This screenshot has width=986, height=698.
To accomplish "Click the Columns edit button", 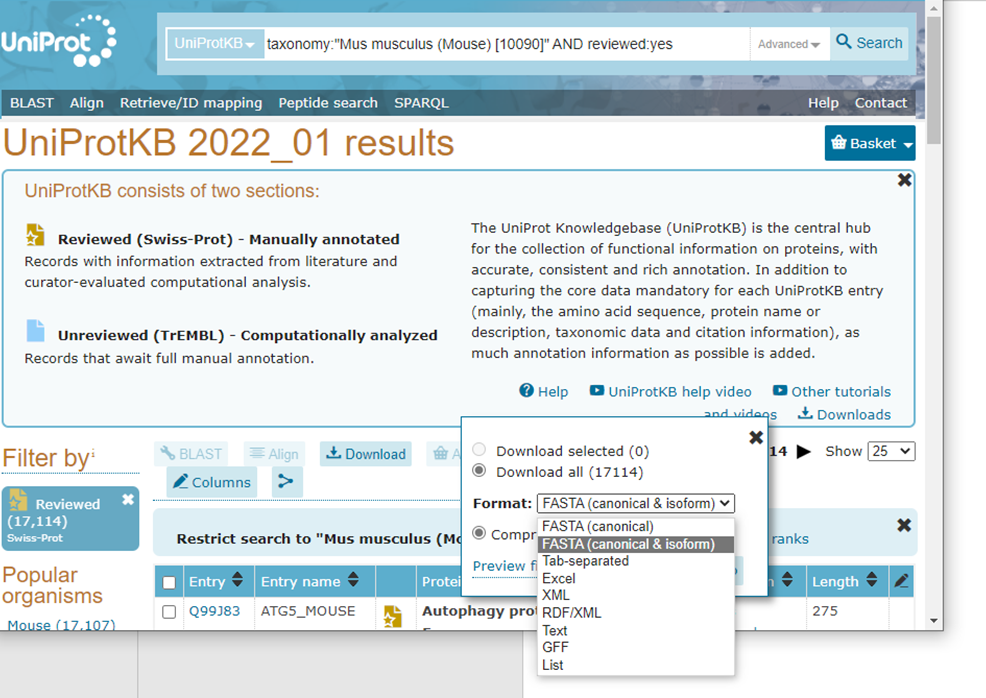I will click(x=212, y=482).
